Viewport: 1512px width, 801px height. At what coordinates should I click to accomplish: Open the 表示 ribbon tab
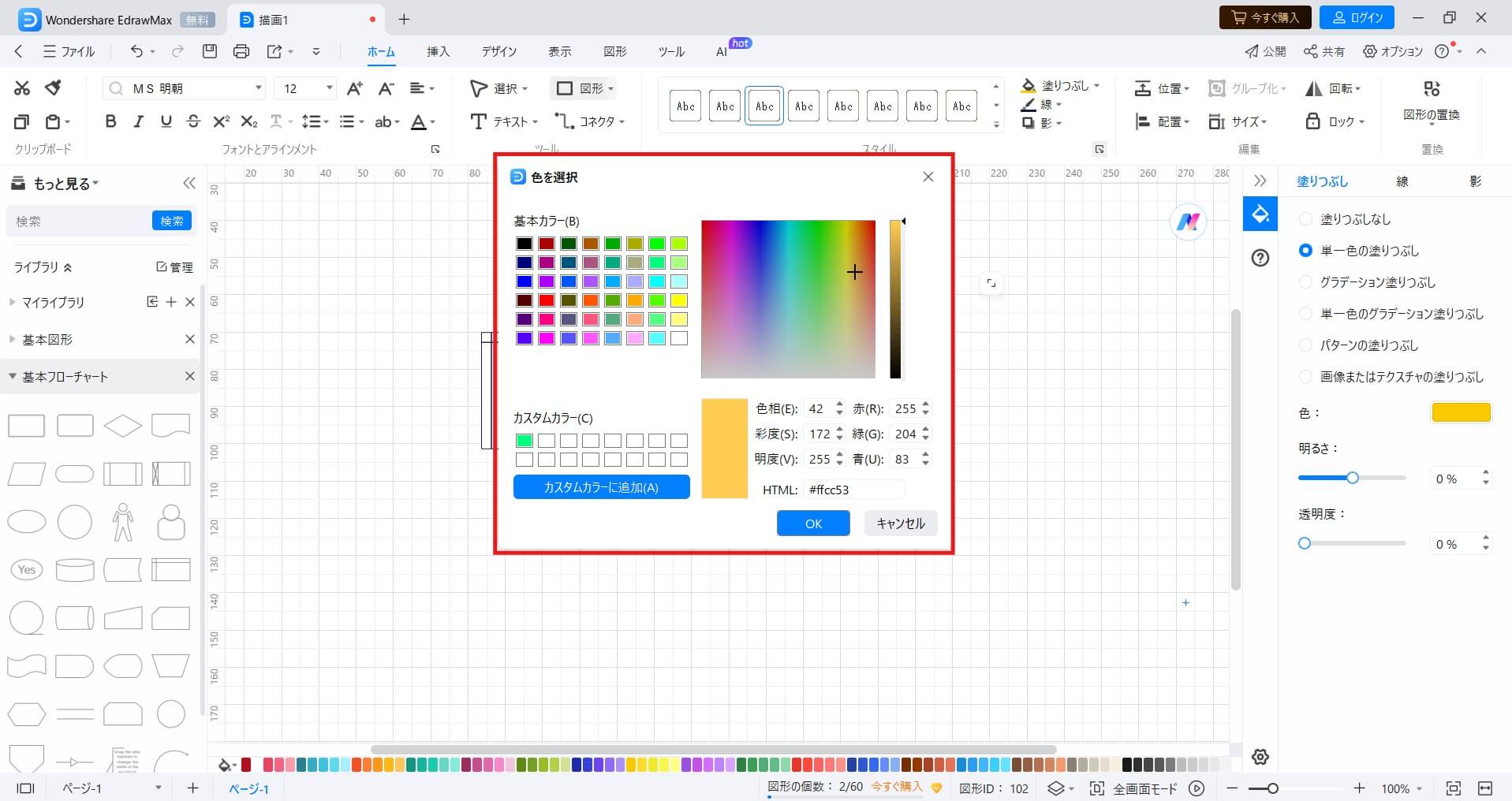[560, 51]
